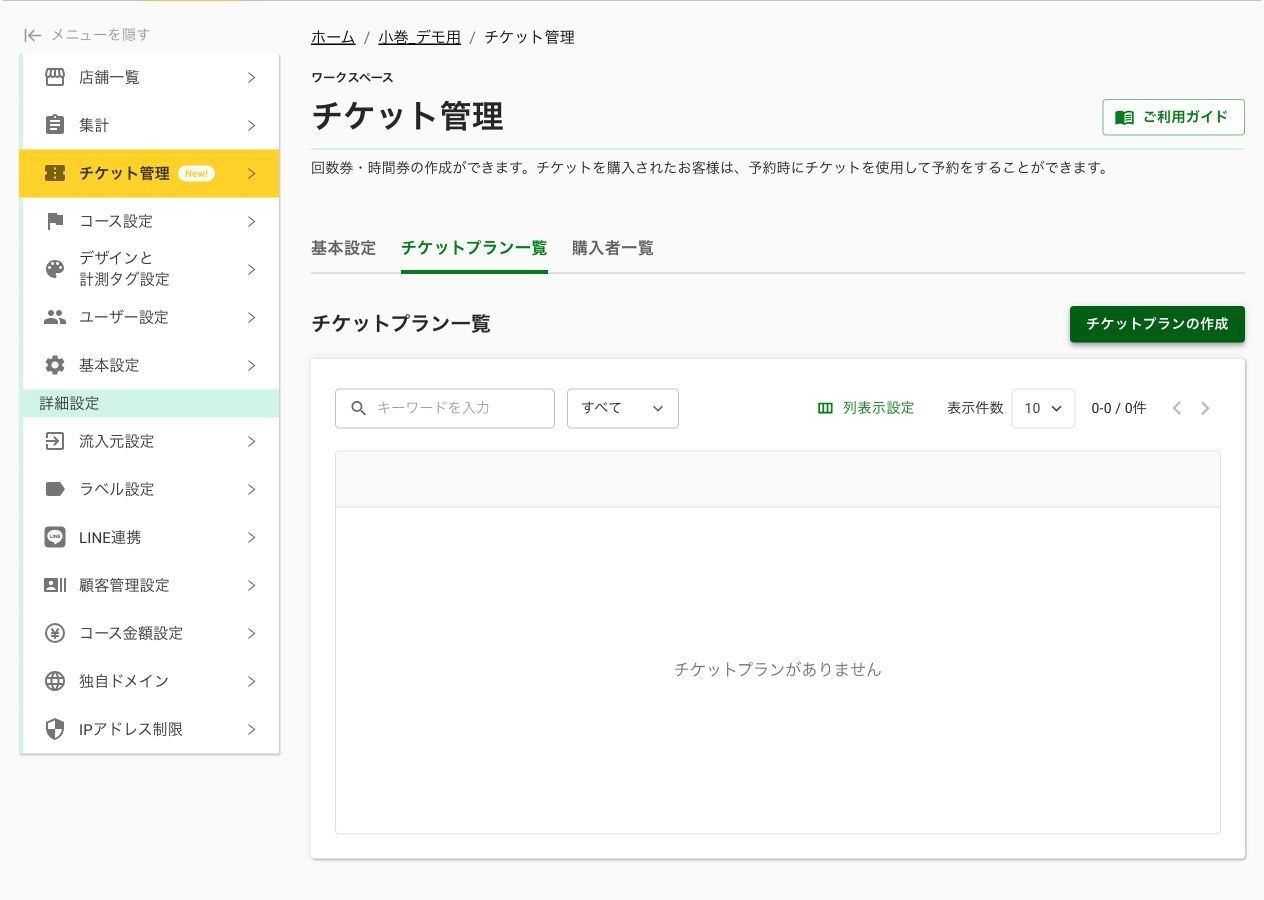Click the guide book icon
1264x900 pixels.
point(1124,117)
